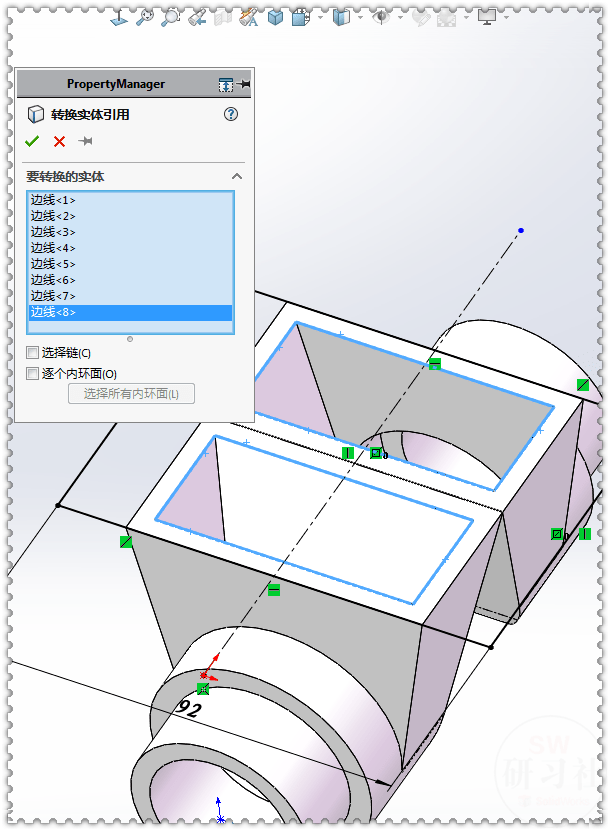Screen dimensions: 610x831
Task: Click the Normal To view icon
Action: tap(119, 19)
